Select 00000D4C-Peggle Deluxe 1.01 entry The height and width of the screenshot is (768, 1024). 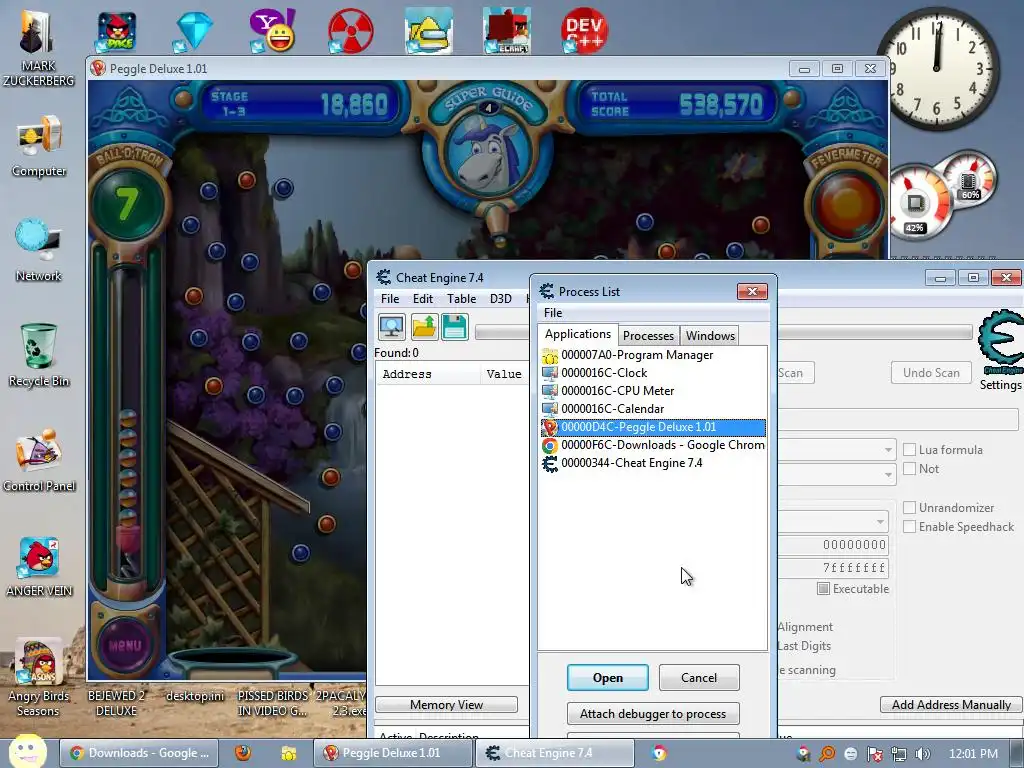pos(653,427)
